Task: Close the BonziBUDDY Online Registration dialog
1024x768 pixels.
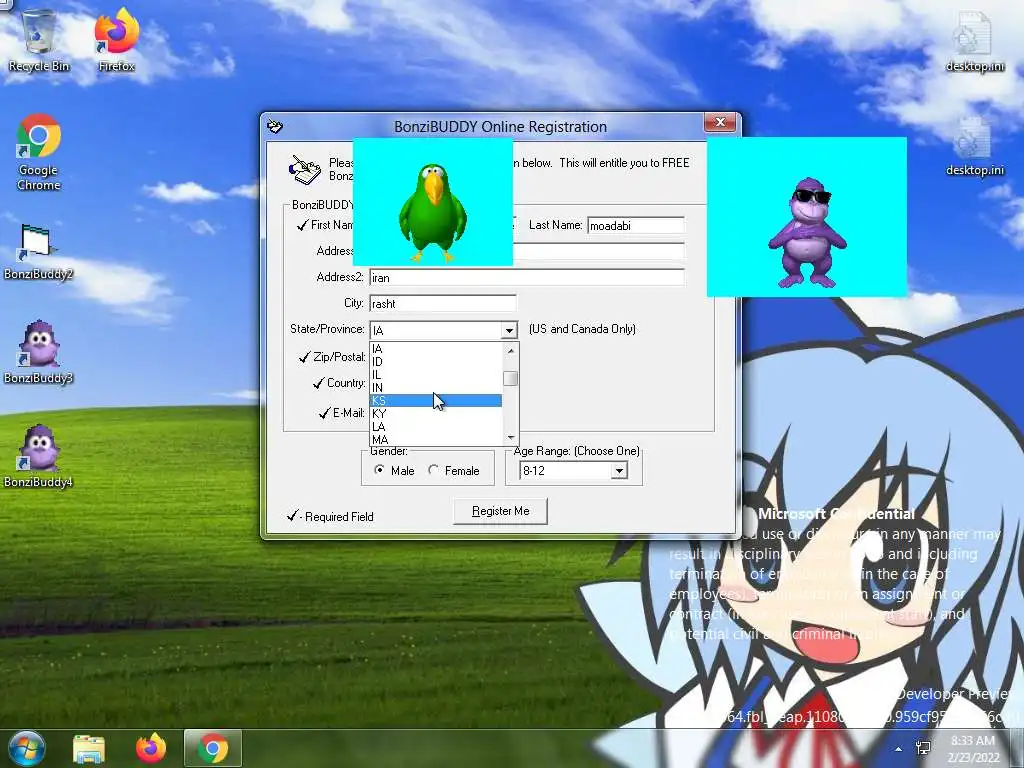Action: click(x=720, y=122)
